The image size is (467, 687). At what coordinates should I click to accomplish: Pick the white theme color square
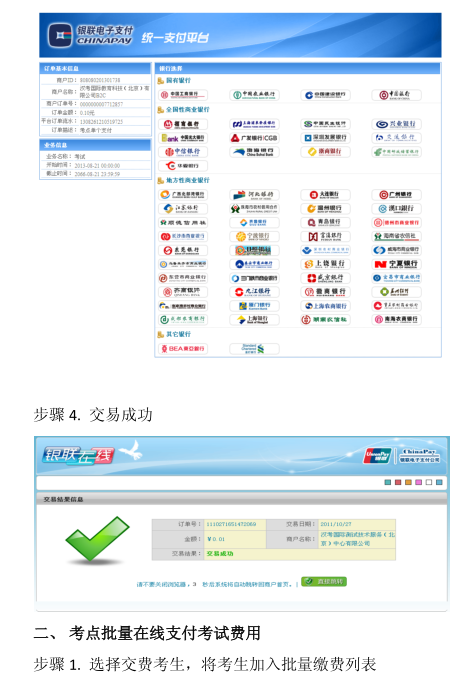click(x=428, y=482)
